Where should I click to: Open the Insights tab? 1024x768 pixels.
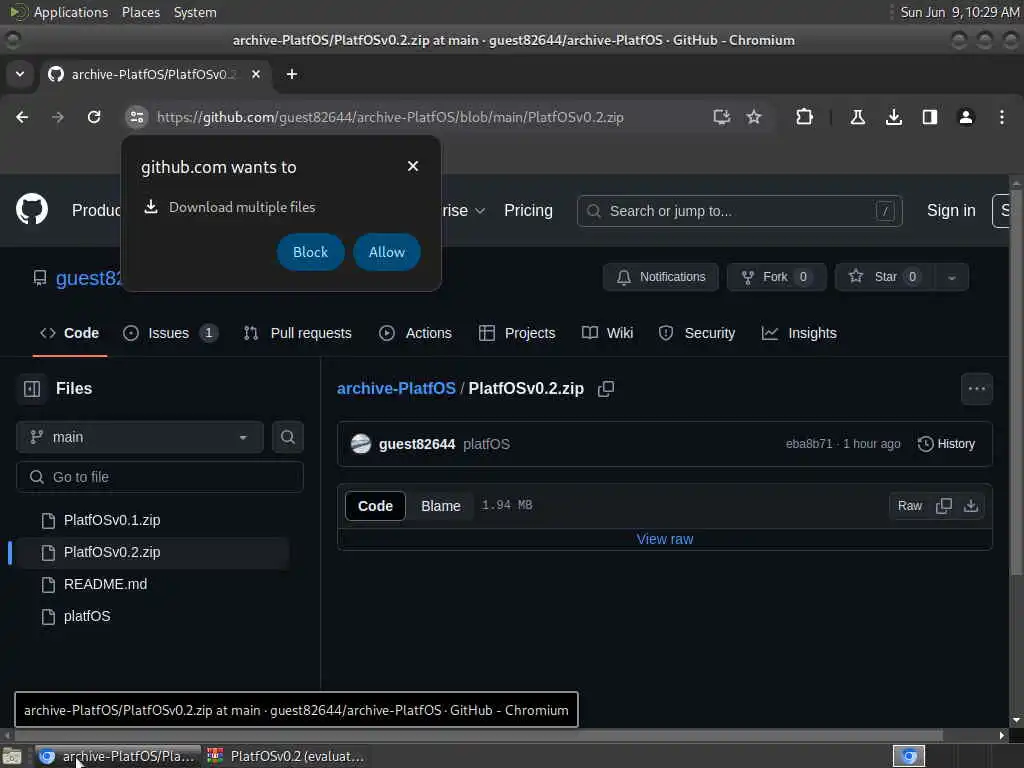click(x=799, y=333)
